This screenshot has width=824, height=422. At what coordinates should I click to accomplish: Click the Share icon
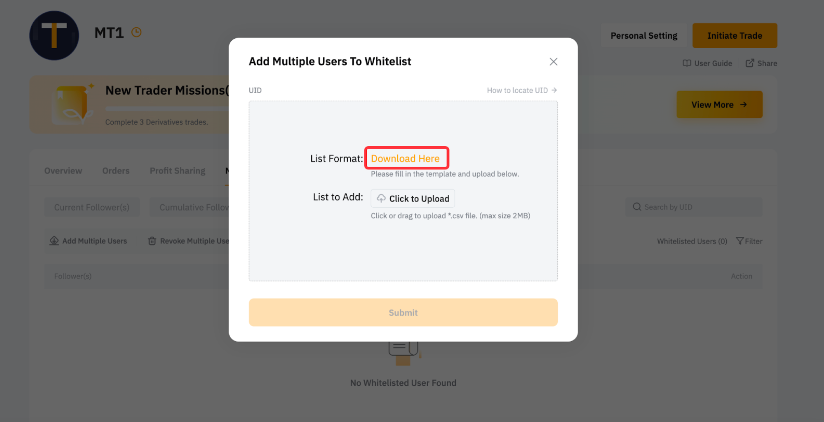tap(749, 63)
